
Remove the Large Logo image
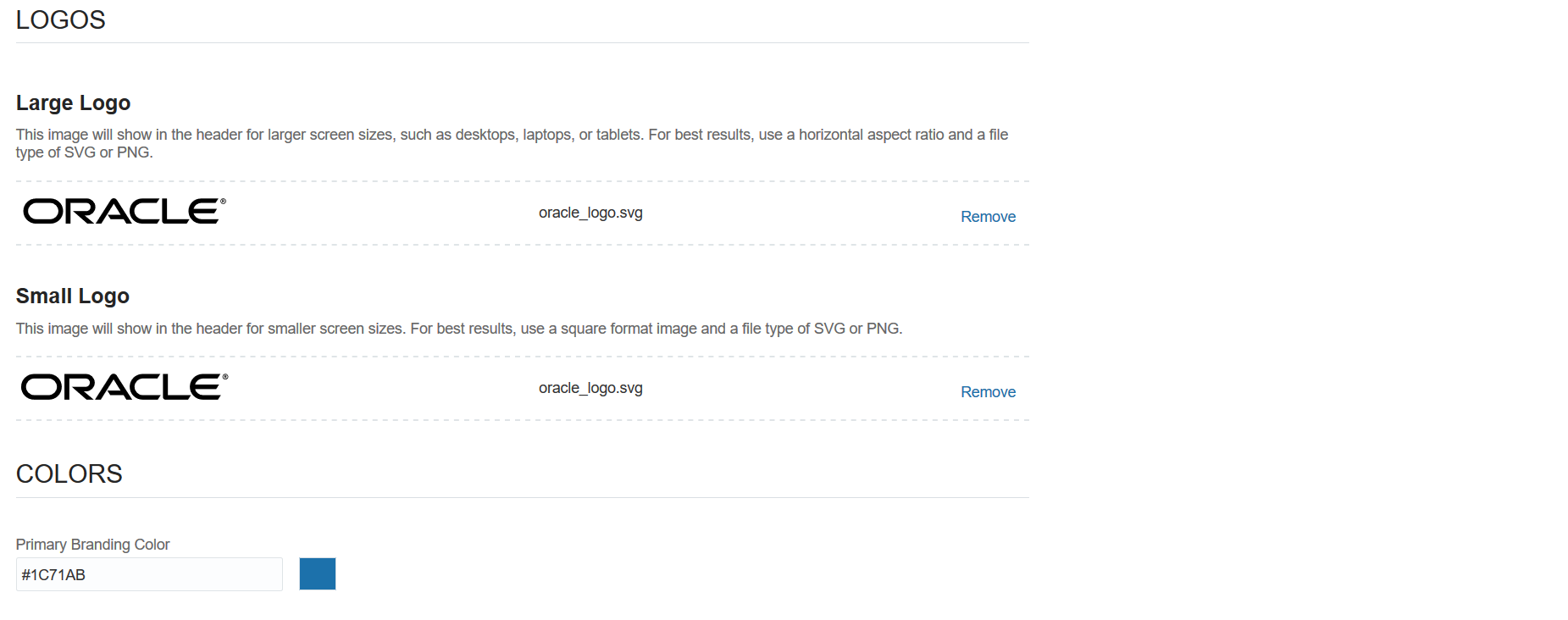coord(988,217)
